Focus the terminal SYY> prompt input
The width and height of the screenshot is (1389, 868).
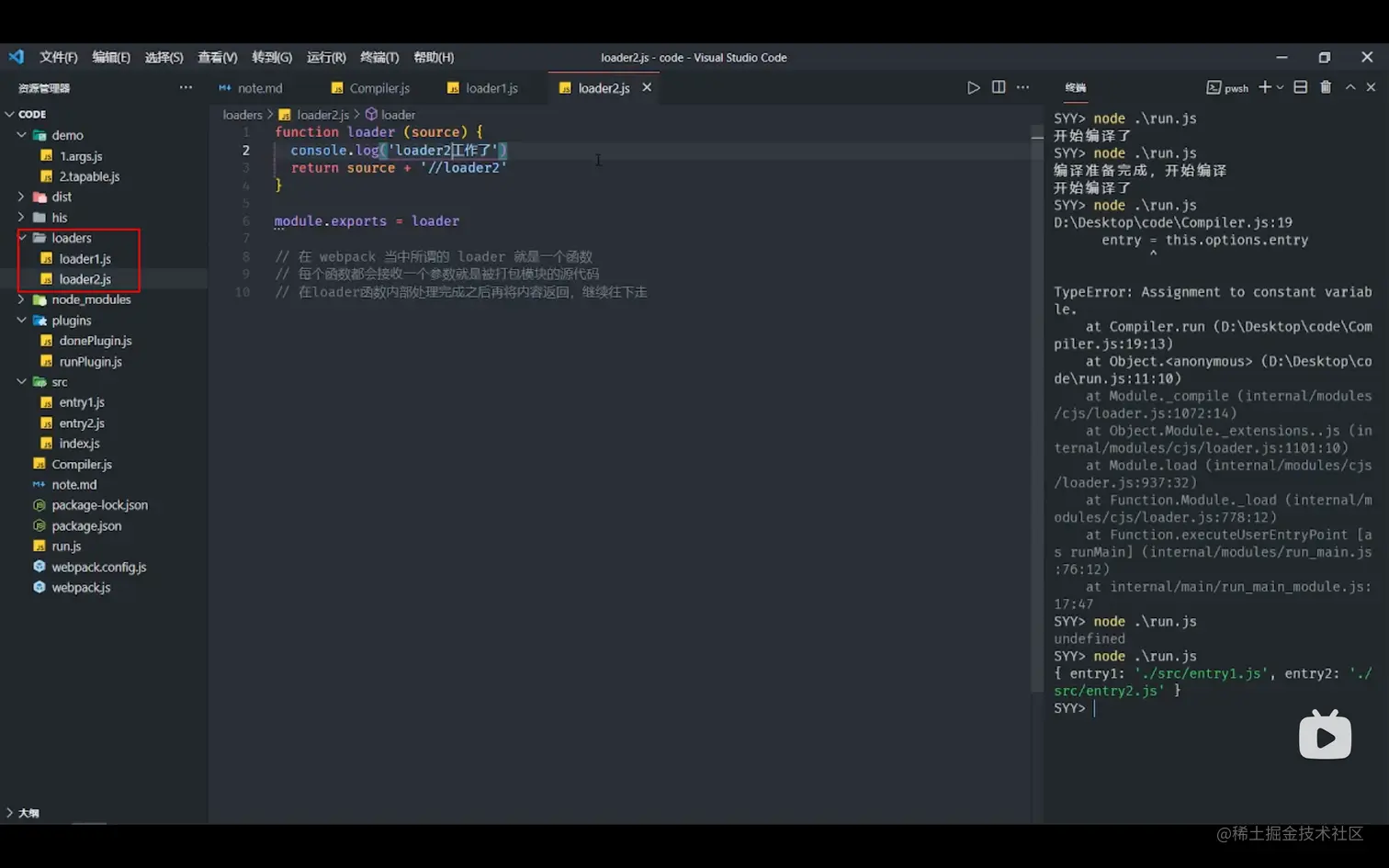[1095, 708]
